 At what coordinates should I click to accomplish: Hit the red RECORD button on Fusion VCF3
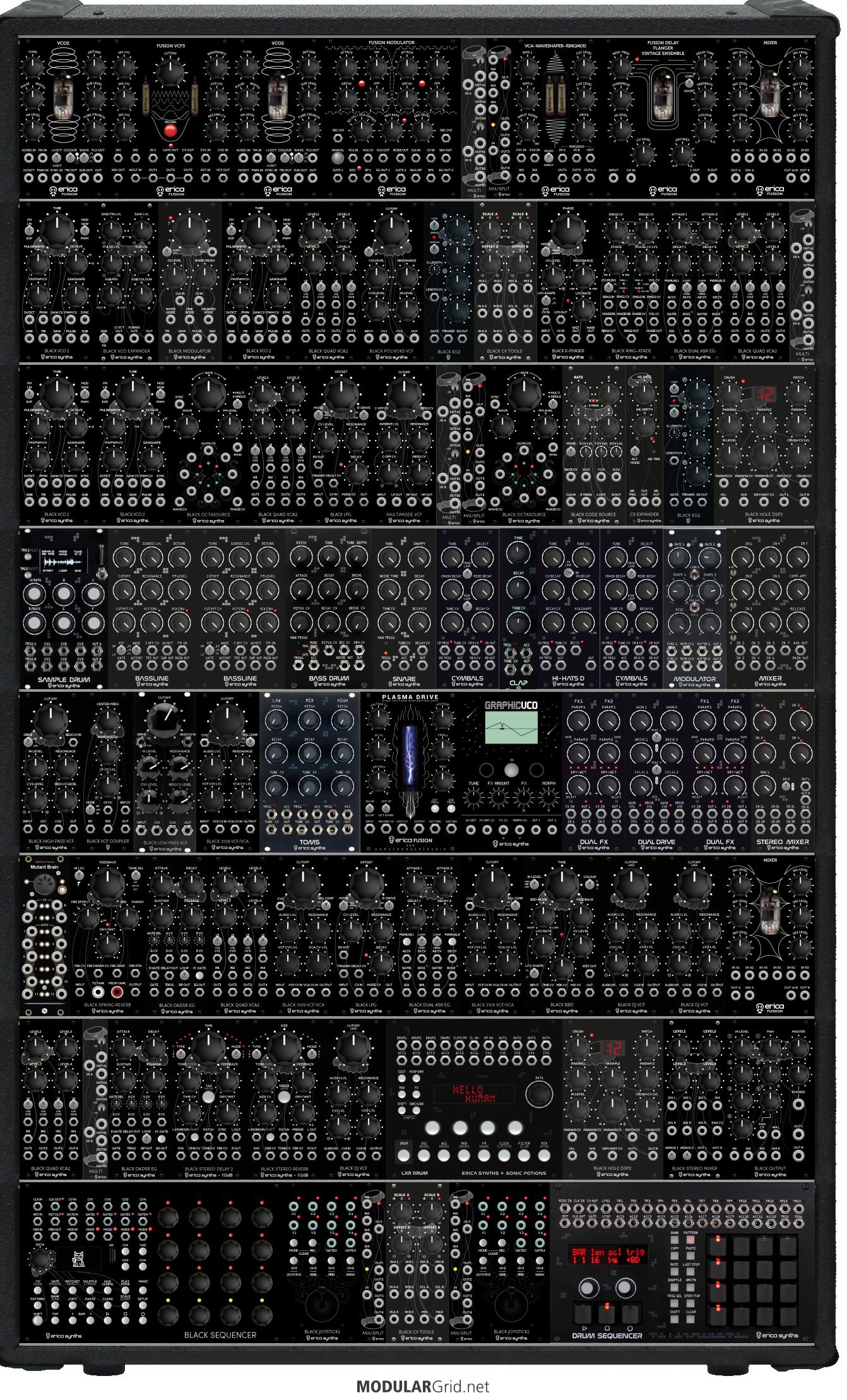pos(169,131)
